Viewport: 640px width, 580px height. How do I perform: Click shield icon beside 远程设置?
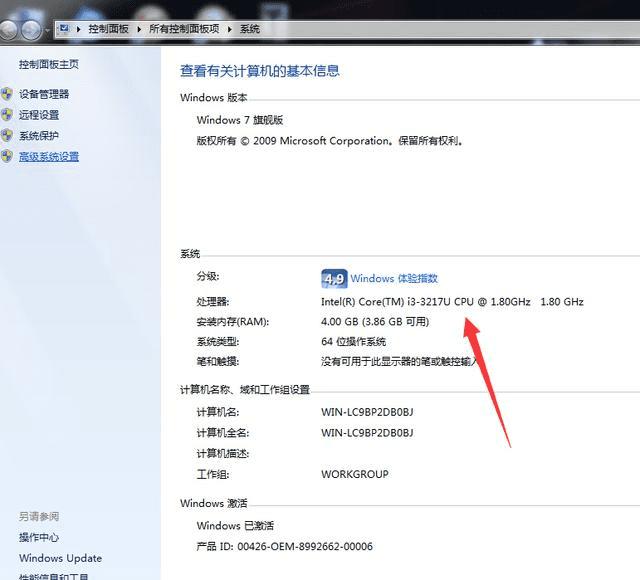[x=7, y=115]
